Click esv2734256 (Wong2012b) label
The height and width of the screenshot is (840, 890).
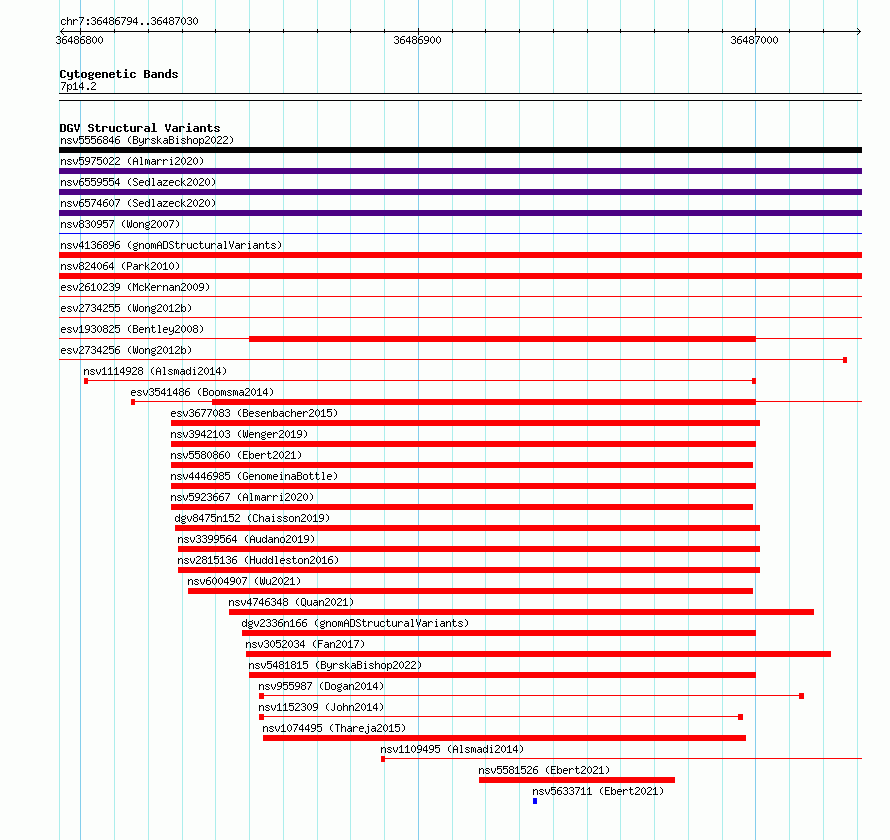click(x=126, y=350)
